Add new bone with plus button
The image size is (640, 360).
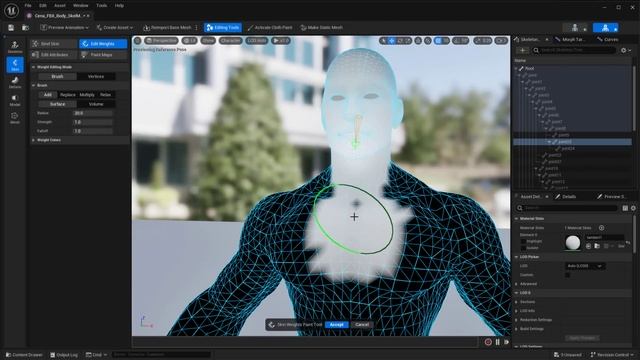(x=522, y=50)
